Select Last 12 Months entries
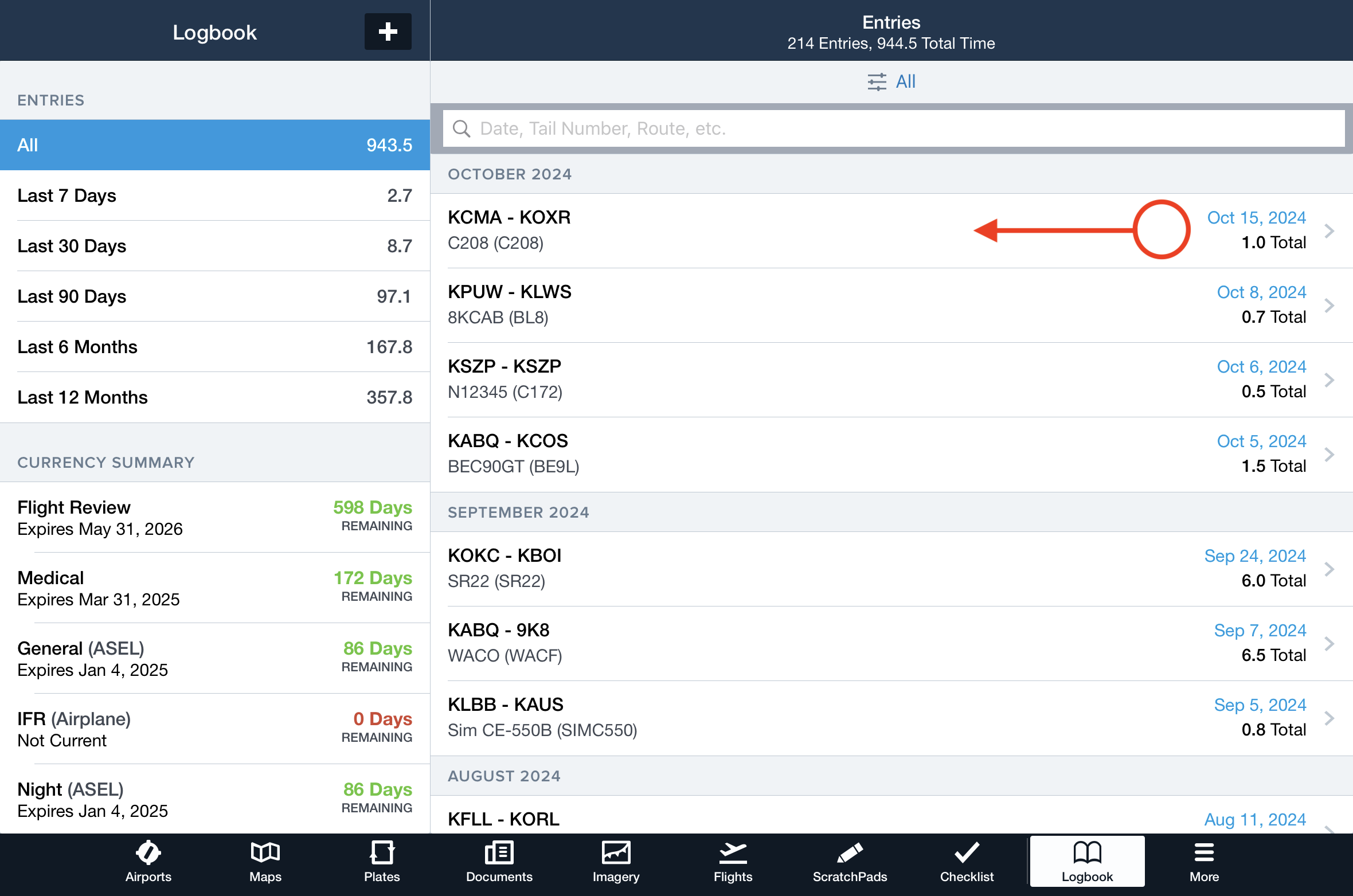1353x896 pixels. (x=215, y=397)
